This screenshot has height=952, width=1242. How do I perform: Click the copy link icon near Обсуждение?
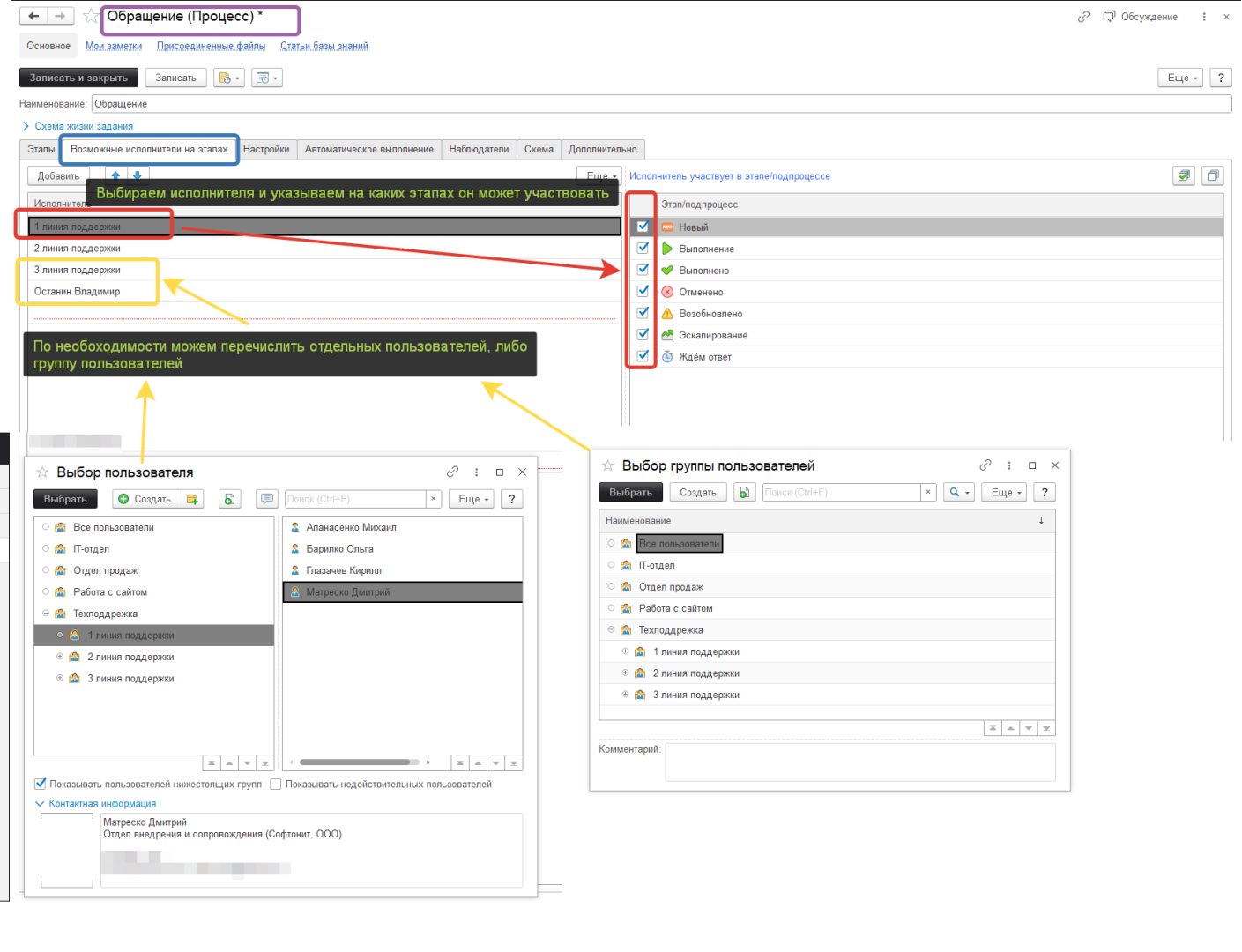click(1083, 17)
